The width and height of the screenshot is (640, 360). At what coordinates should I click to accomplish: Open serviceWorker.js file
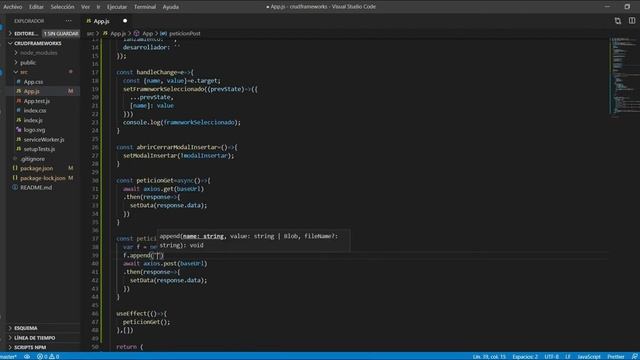tap(44, 139)
